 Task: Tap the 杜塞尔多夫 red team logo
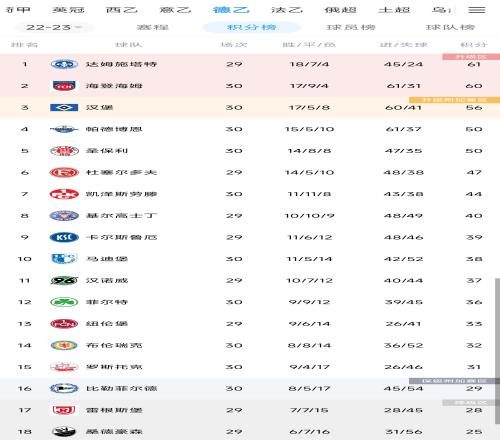(64, 172)
